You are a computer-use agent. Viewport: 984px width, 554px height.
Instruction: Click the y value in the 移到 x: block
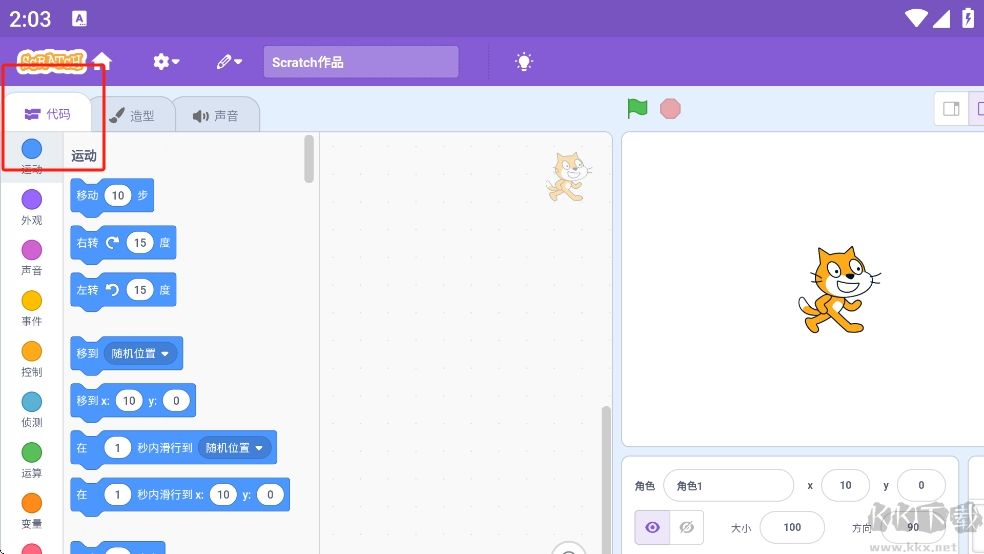tap(176, 400)
